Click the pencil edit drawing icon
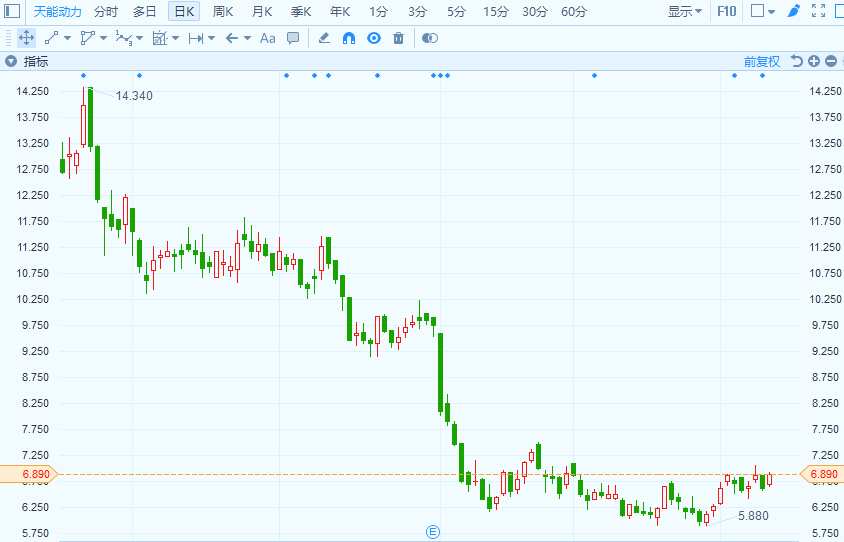Screen dimensions: 844x542 324,38
